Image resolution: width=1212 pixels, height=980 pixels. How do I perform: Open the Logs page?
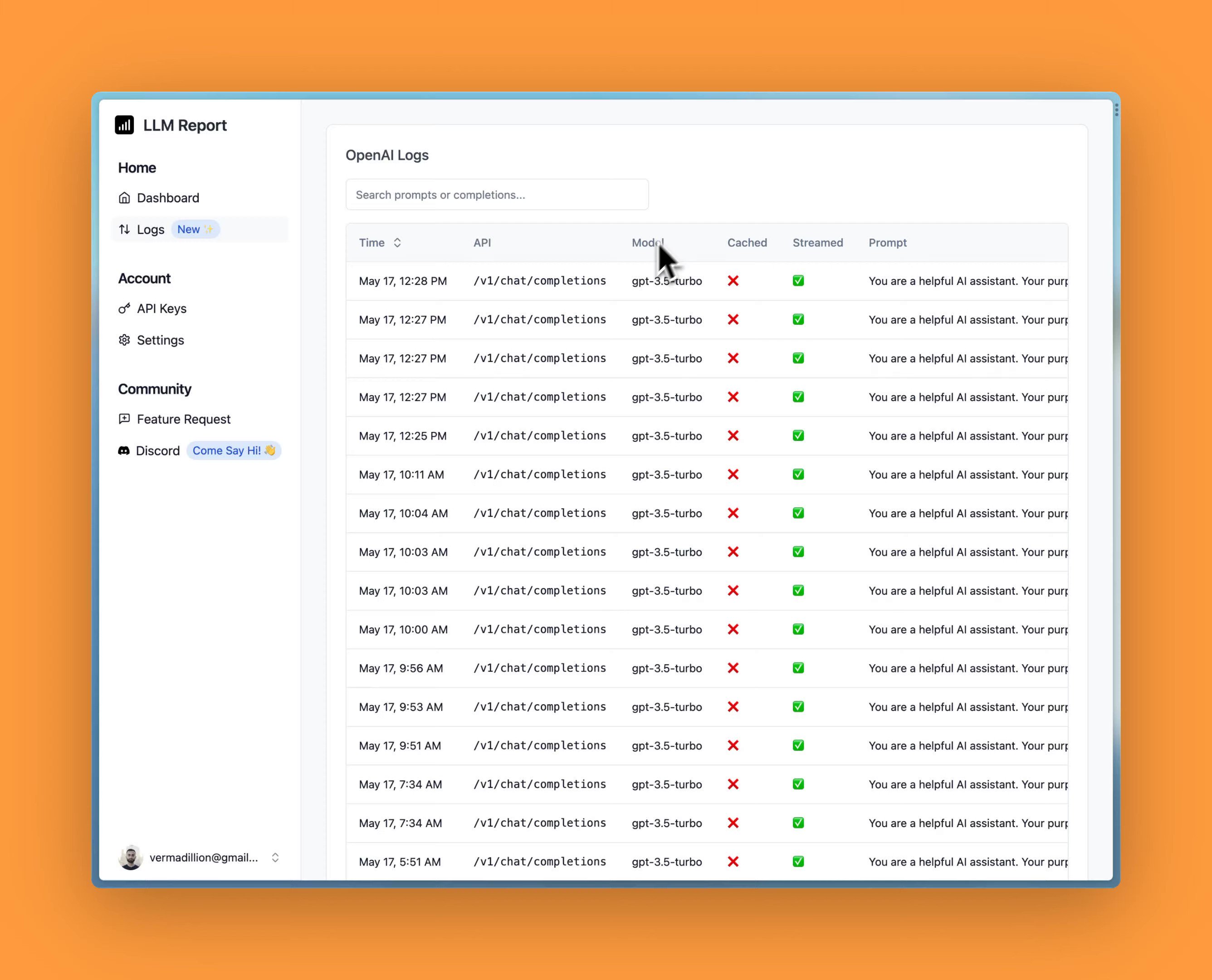click(x=200, y=229)
